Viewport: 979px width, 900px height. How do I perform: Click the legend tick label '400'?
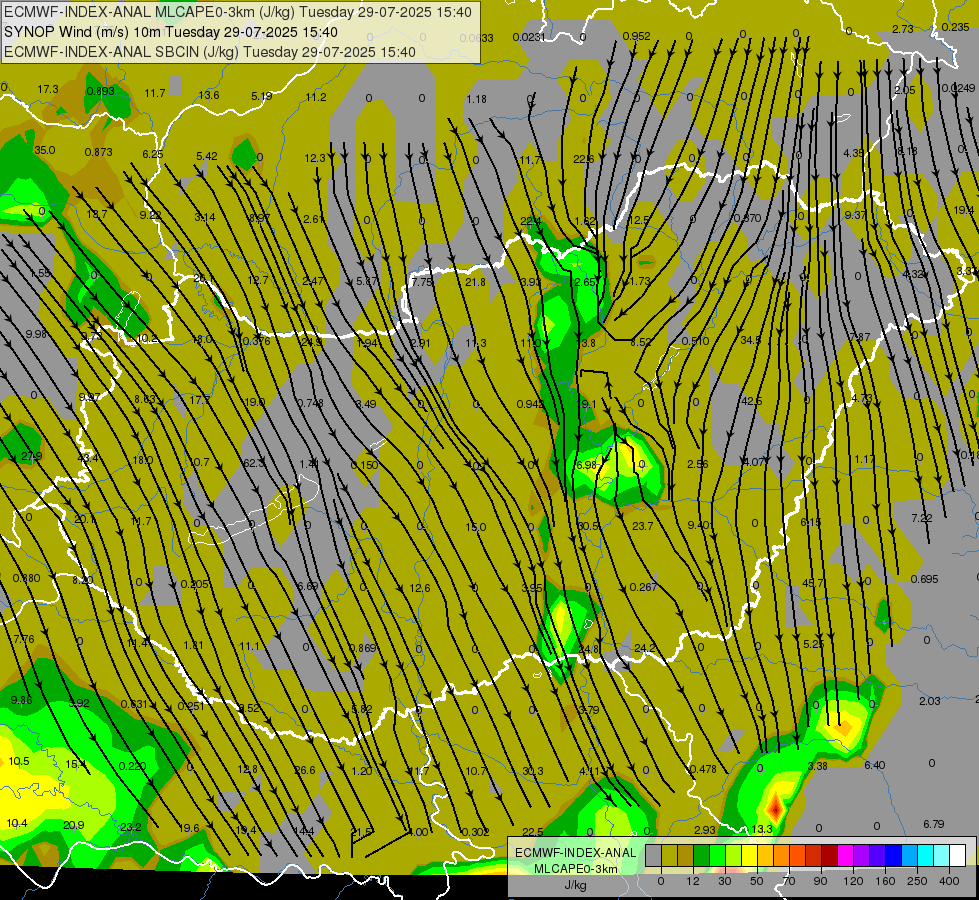point(949,881)
